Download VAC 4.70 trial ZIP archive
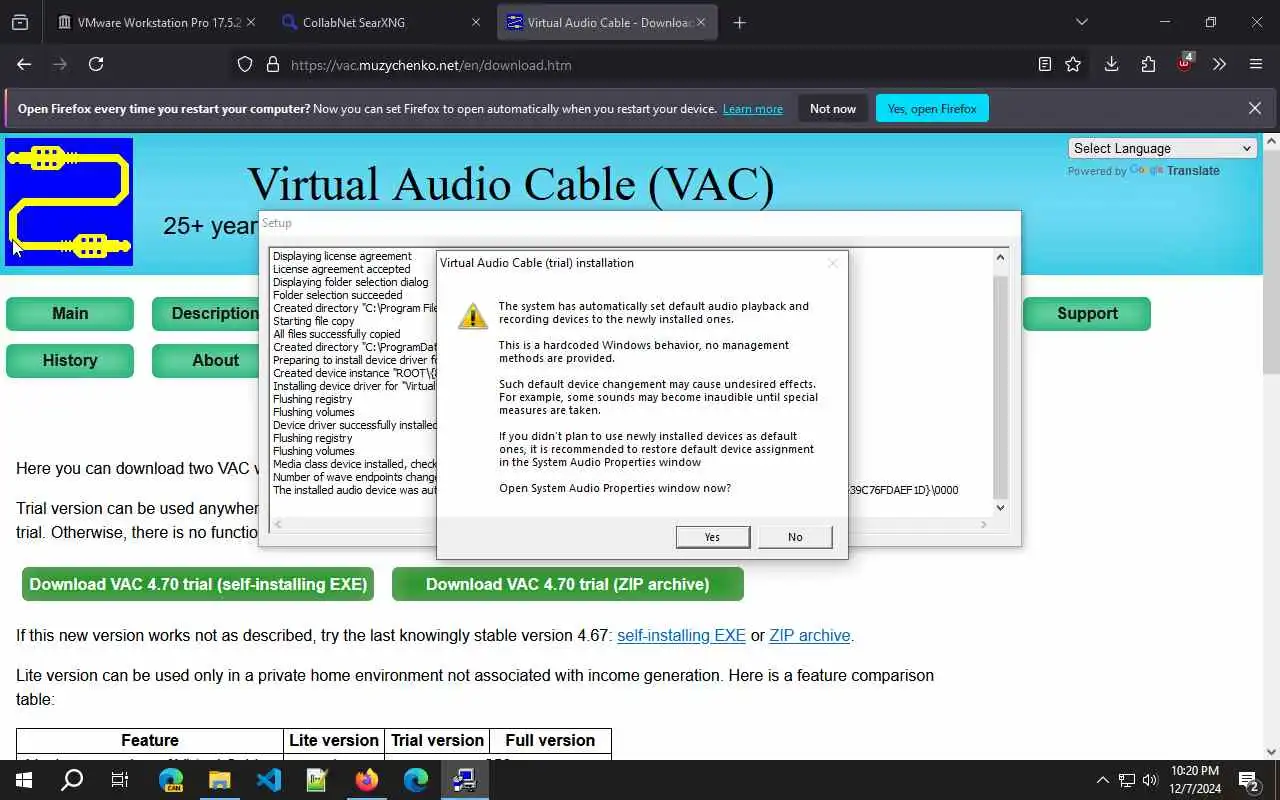The image size is (1280, 800). (568, 584)
